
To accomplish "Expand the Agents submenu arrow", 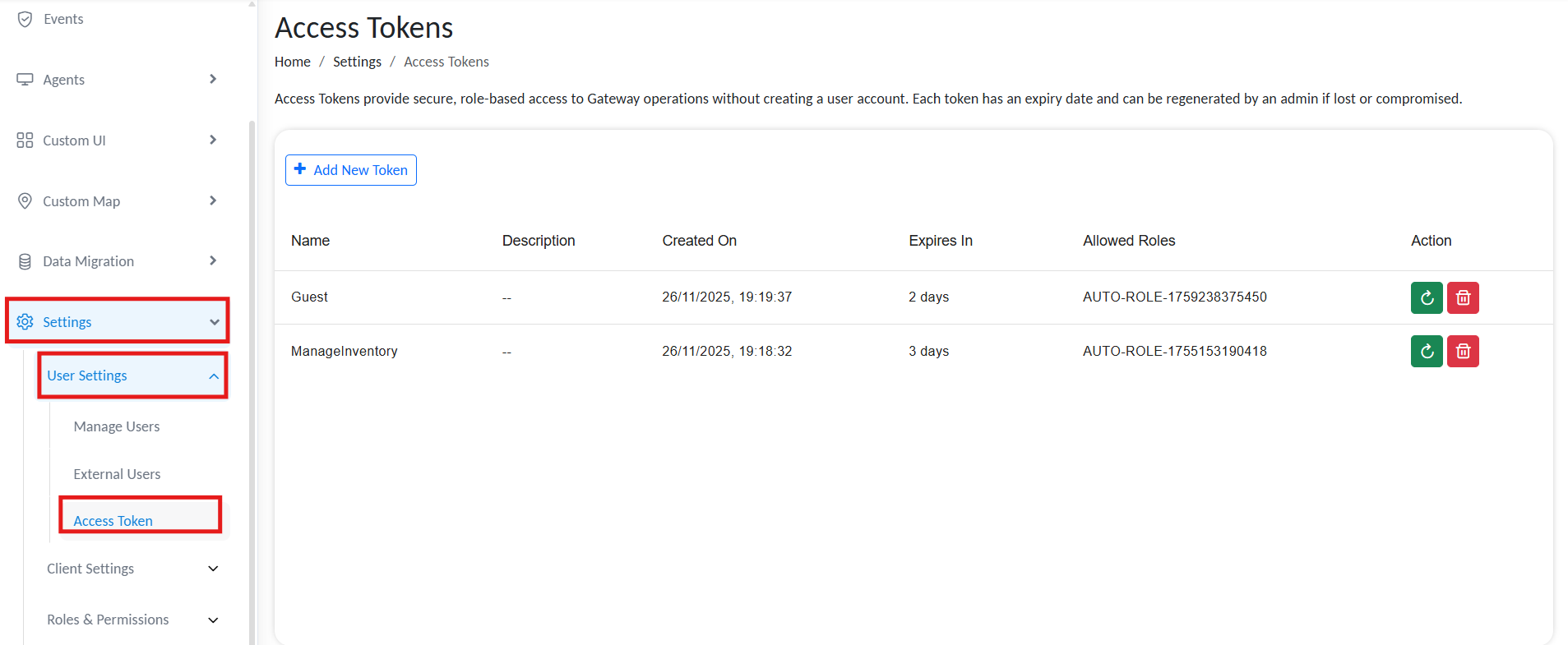I will coord(213,79).
